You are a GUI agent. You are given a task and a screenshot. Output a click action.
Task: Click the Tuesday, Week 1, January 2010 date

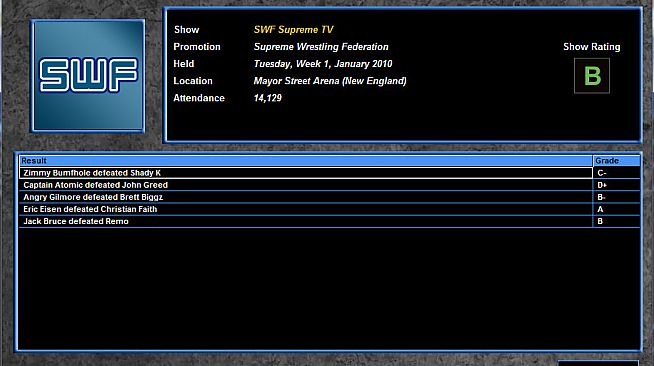323,64
